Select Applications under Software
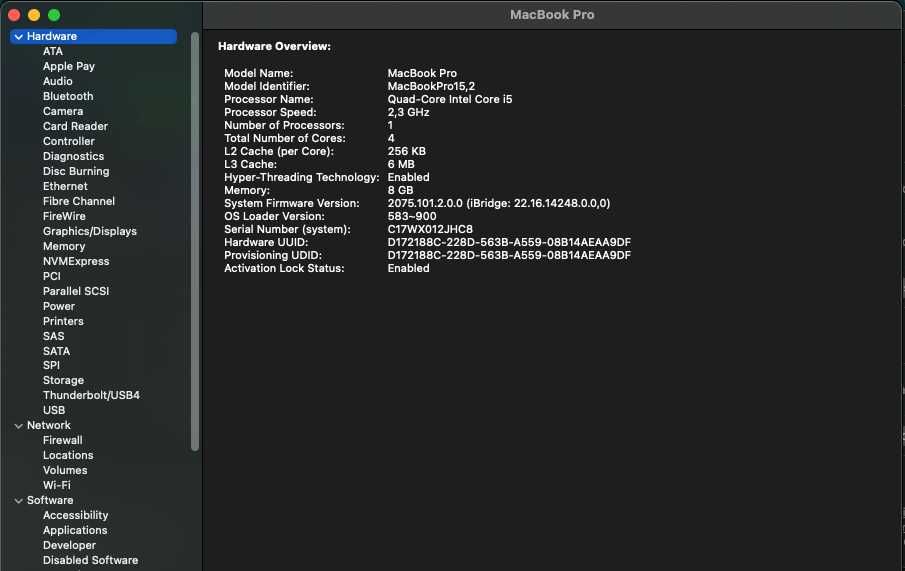The image size is (905, 571). pyautogui.click(x=75, y=531)
